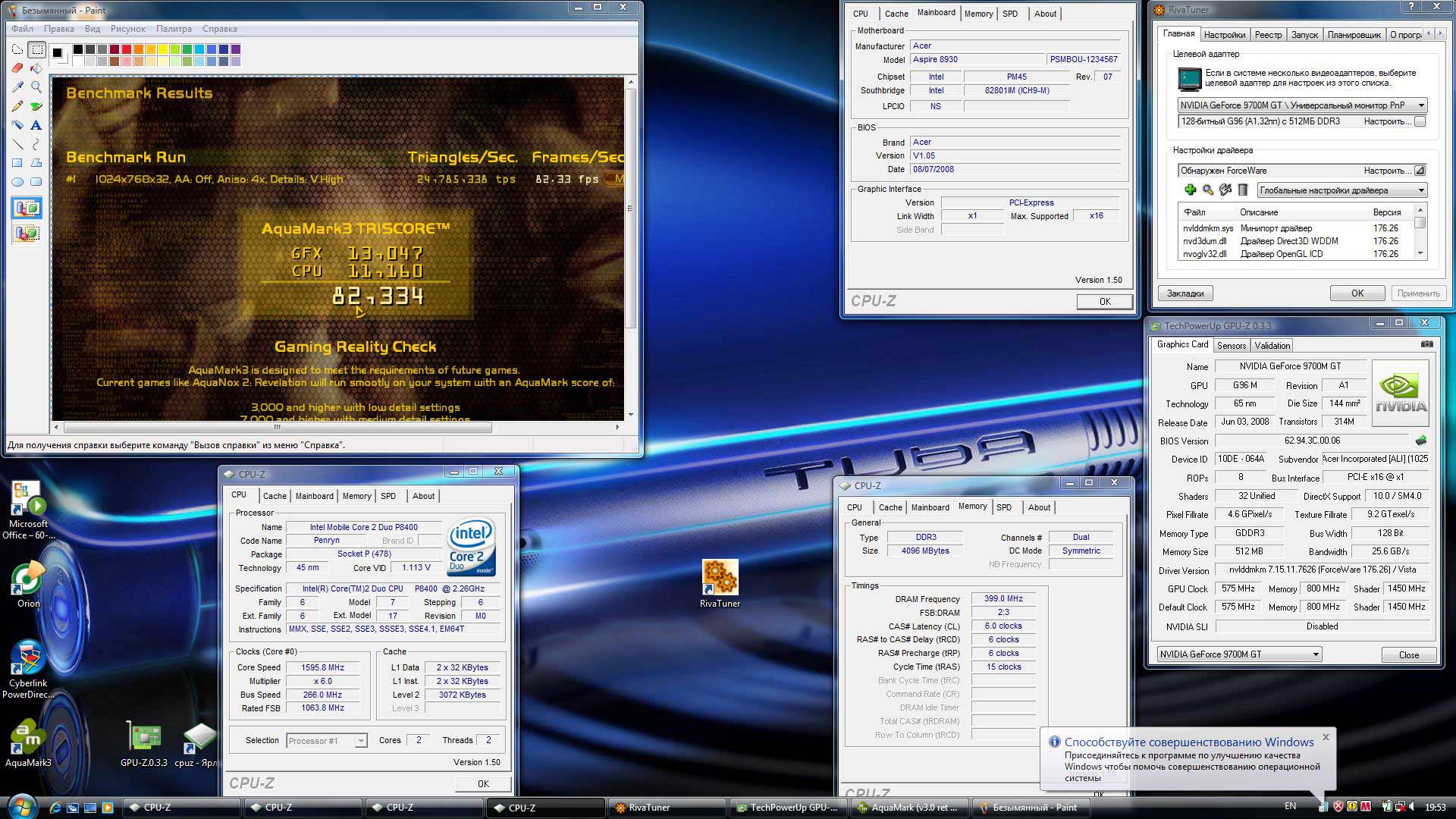
Task: Select the Polygon shape tool
Action: point(36,163)
